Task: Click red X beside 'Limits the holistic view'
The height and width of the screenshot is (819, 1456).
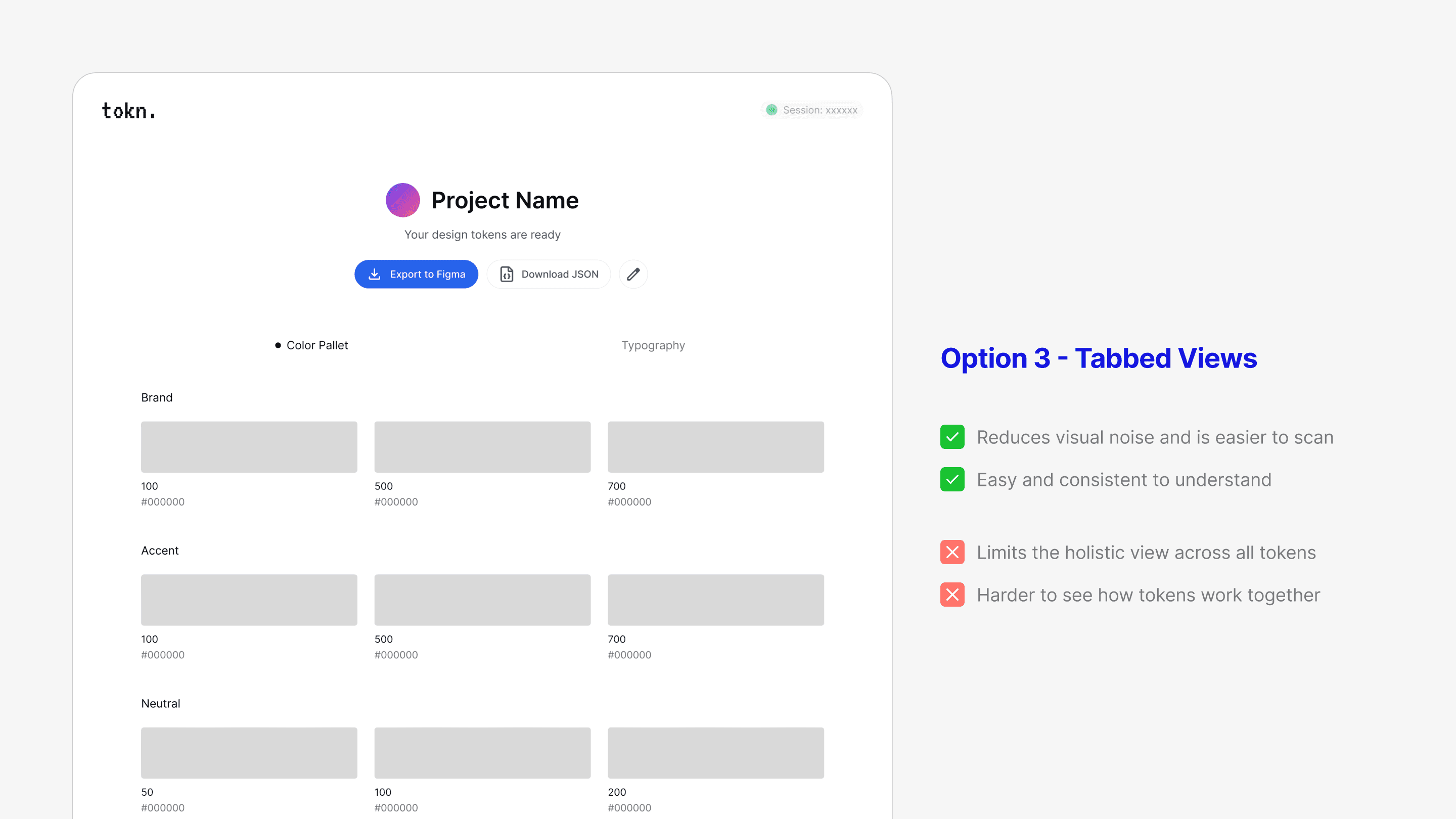Action: coord(952,552)
